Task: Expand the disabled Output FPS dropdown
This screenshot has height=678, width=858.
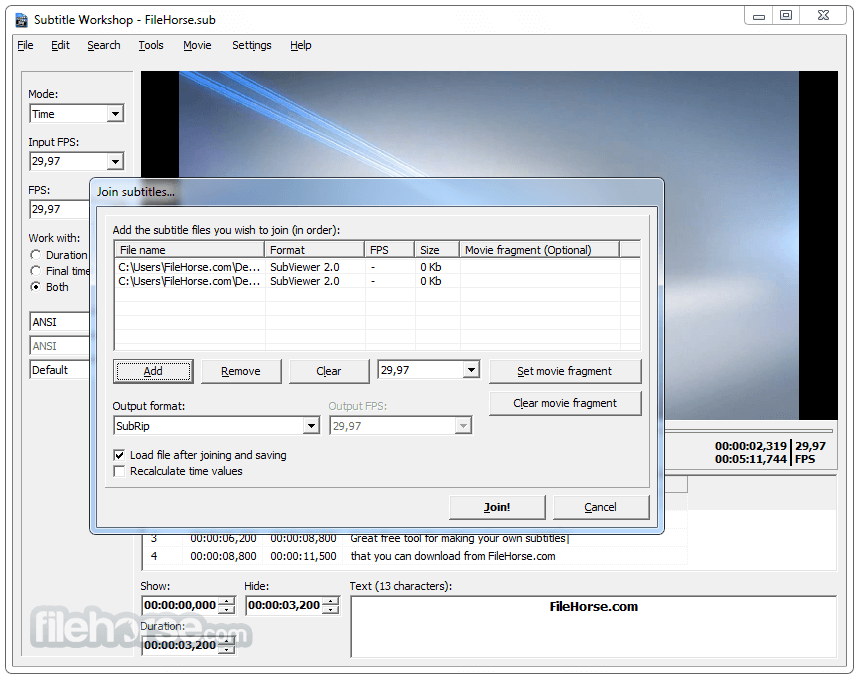Action: [463, 426]
